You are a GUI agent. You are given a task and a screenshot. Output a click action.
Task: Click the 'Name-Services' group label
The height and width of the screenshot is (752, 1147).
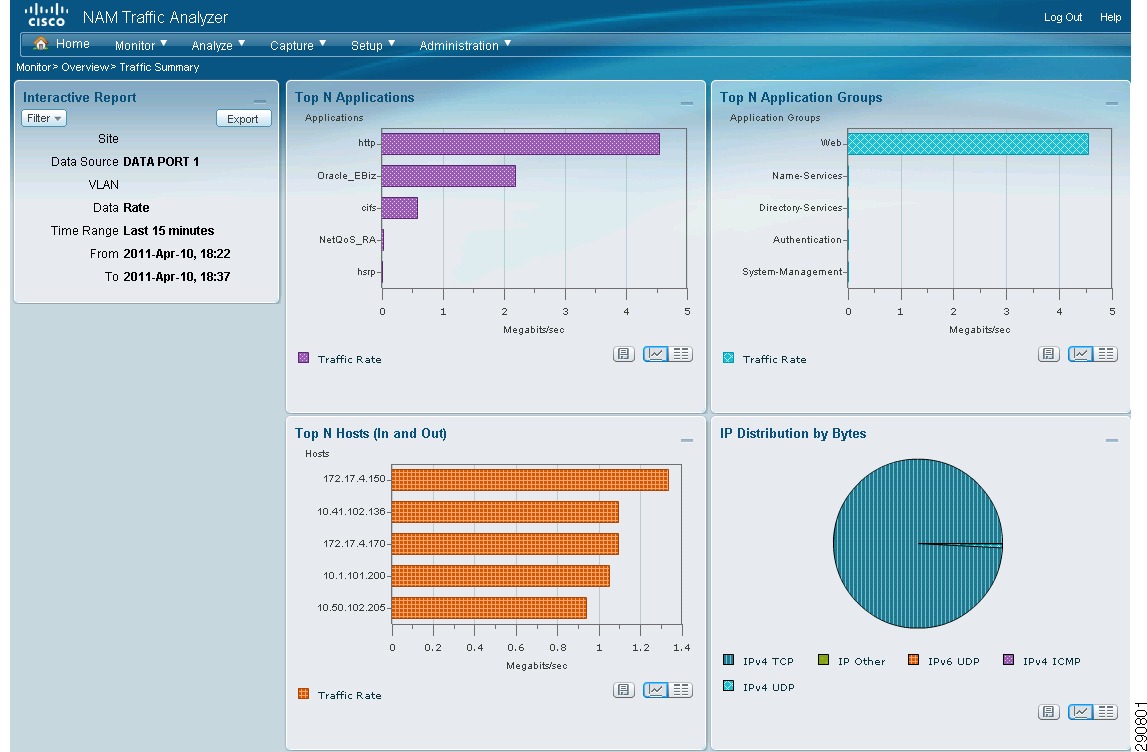click(808, 176)
